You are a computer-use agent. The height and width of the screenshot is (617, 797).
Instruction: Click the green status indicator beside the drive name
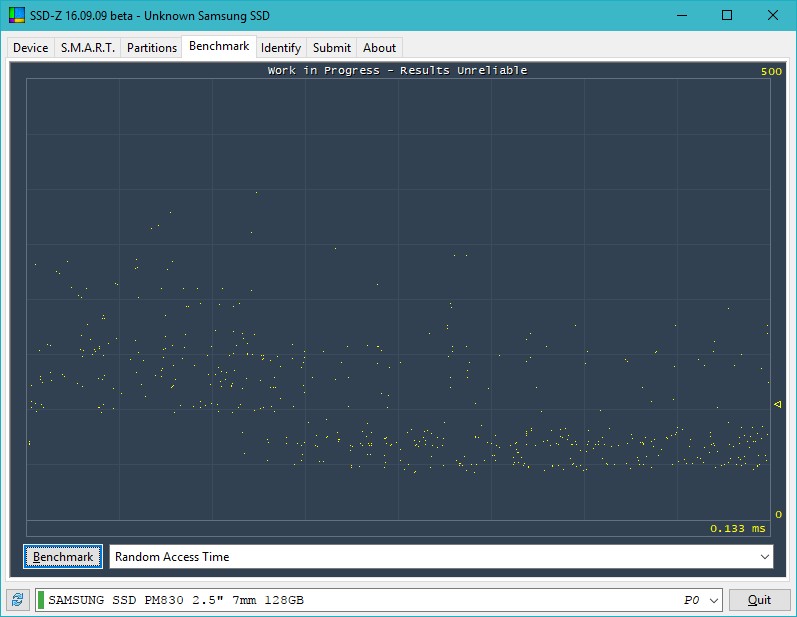[41, 600]
